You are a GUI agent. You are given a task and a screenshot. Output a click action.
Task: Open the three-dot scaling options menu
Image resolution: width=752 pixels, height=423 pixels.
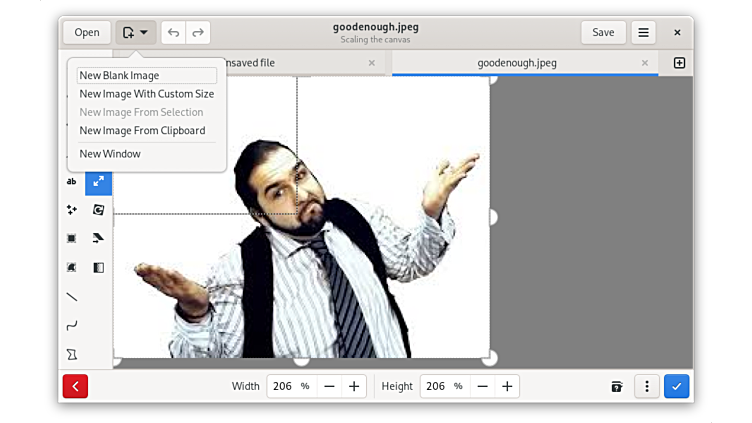[x=647, y=386]
